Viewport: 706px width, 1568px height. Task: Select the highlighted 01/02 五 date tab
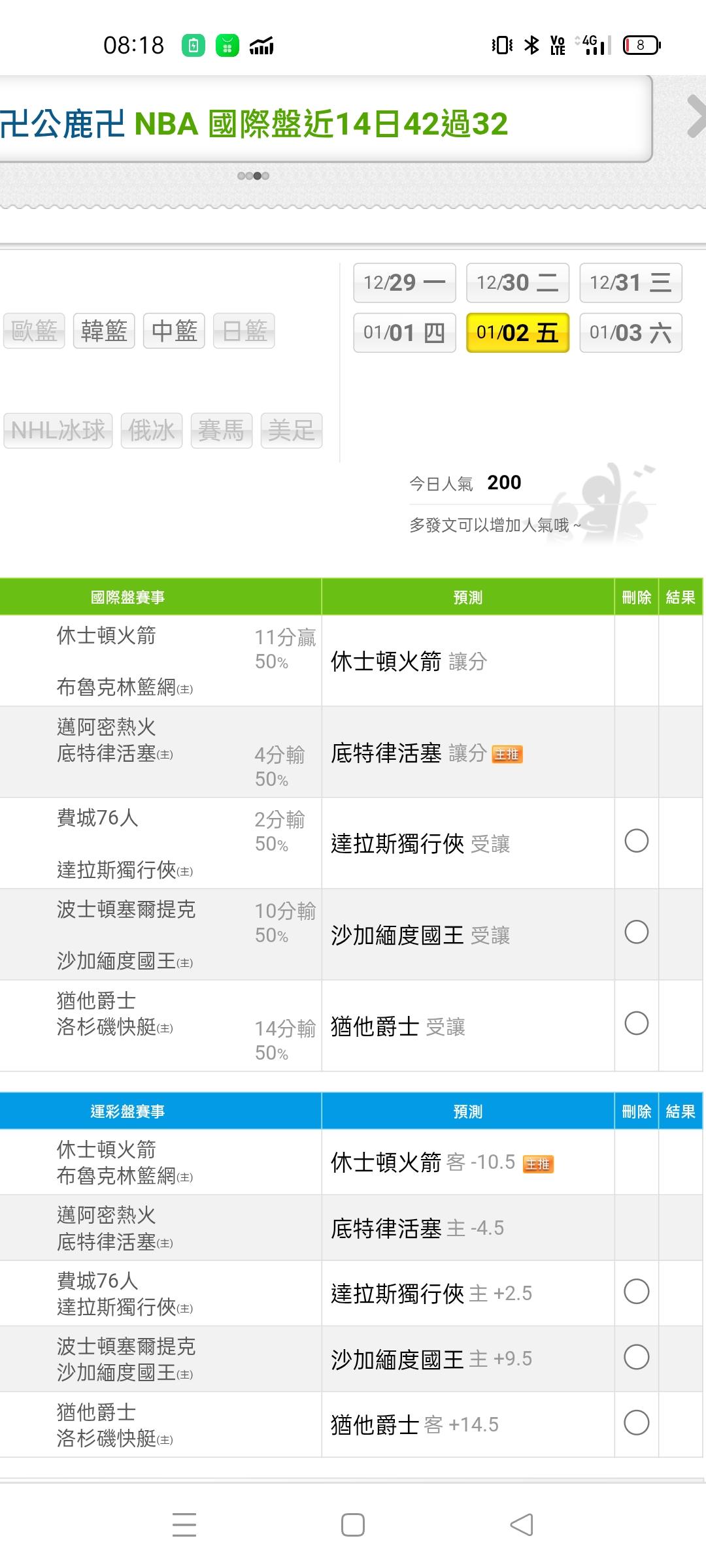[518, 333]
